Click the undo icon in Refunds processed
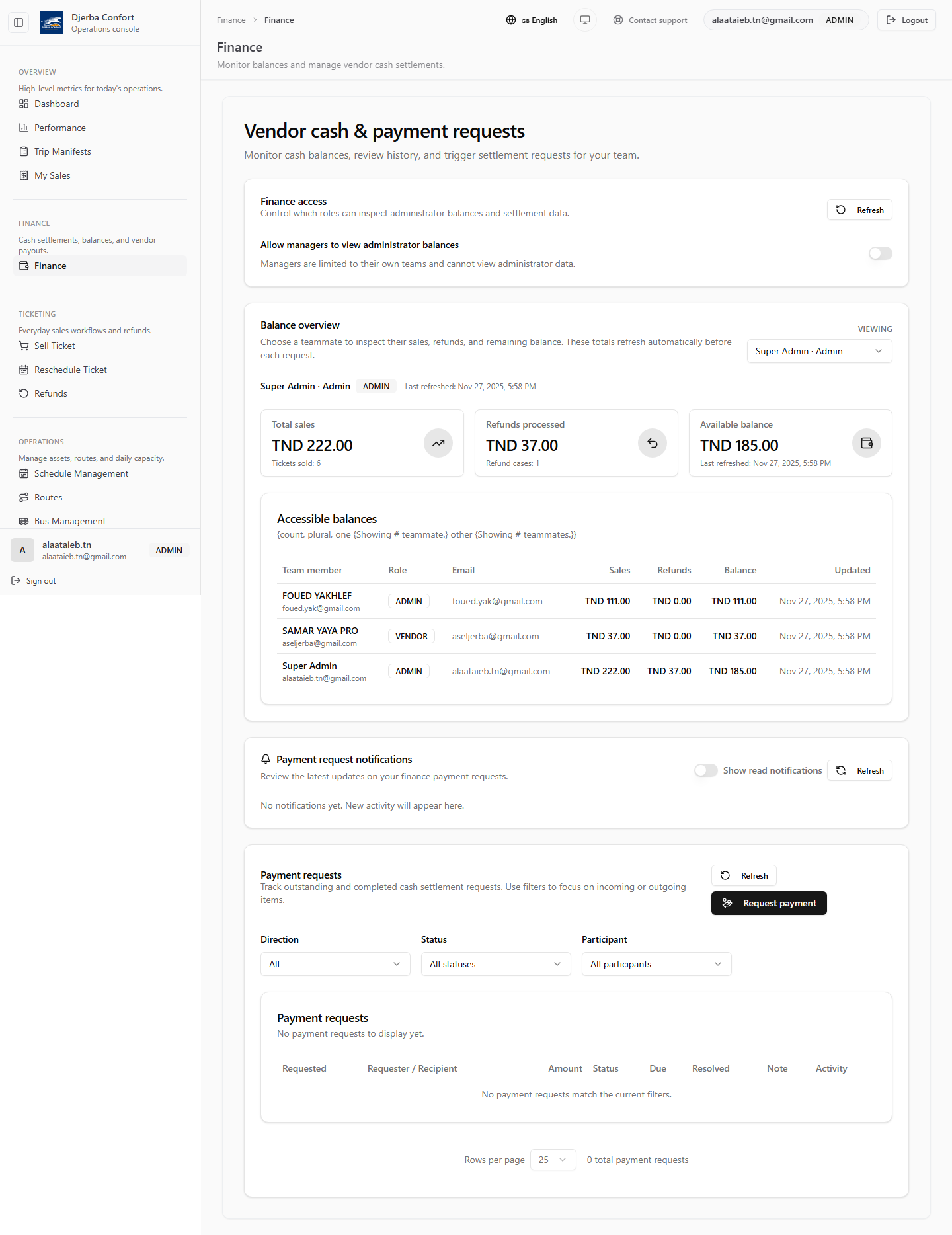This screenshot has height=1235, width=952. pos(652,443)
